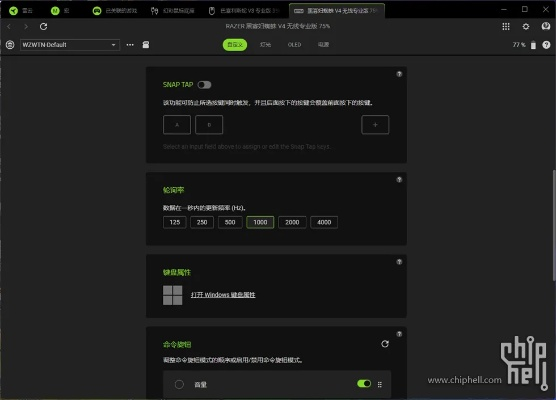Reset command dial modes with refresh icon
Screen dimensions: 556x400
click(385, 344)
